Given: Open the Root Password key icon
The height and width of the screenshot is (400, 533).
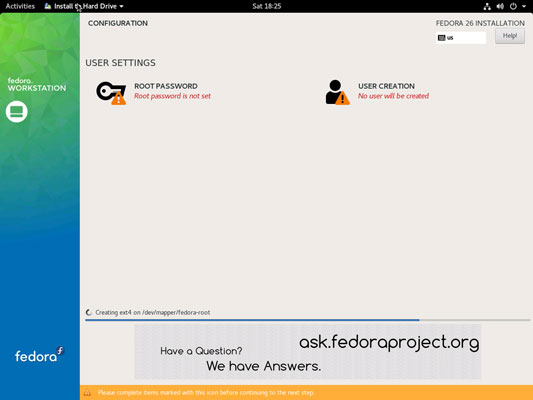Looking at the screenshot, I should coord(111,93).
